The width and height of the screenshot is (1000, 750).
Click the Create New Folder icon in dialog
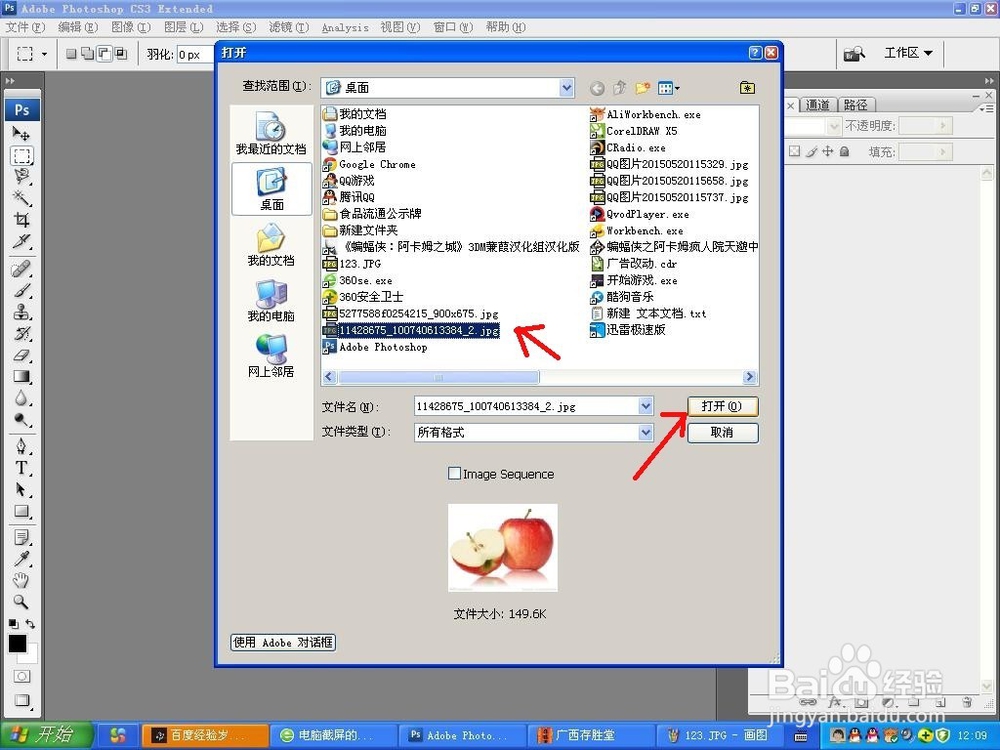[643, 88]
